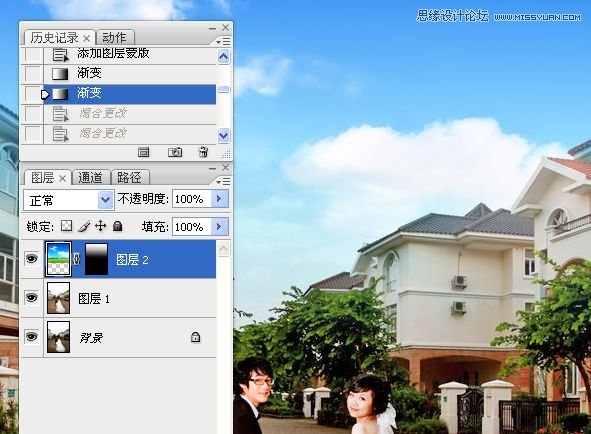Click layers list scrollbar up arrow
This screenshot has height=434, width=591.
pos(224,248)
